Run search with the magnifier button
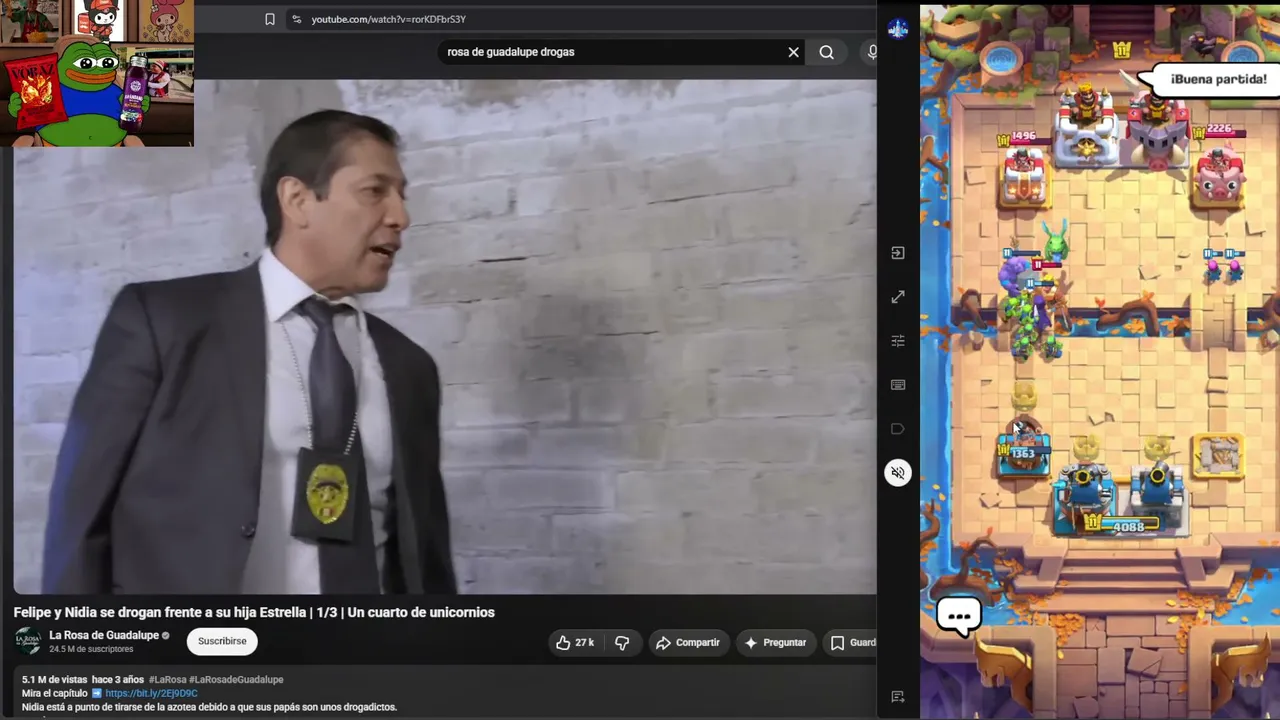The width and height of the screenshot is (1280, 720). click(826, 52)
